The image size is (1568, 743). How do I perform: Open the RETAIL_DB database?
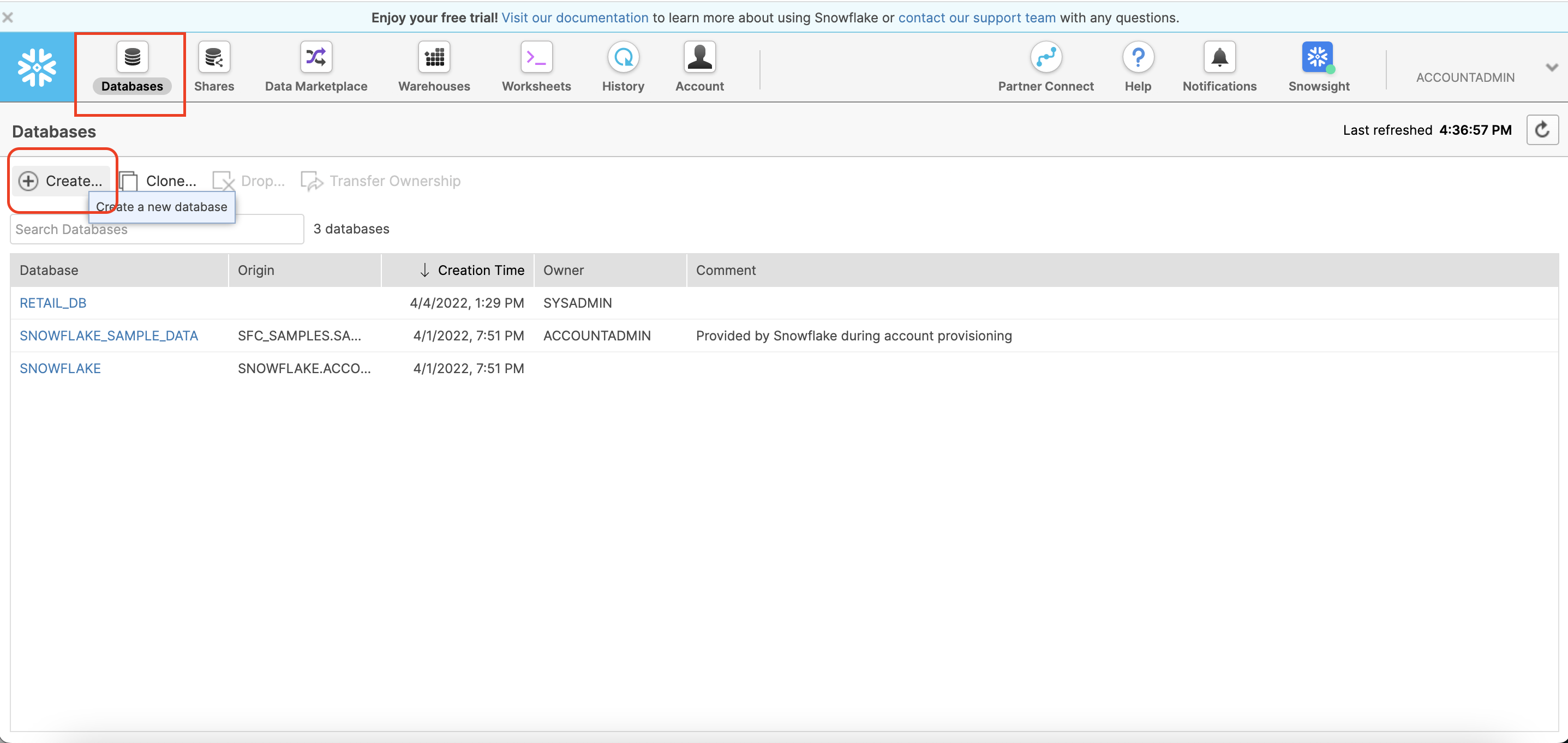tap(53, 302)
